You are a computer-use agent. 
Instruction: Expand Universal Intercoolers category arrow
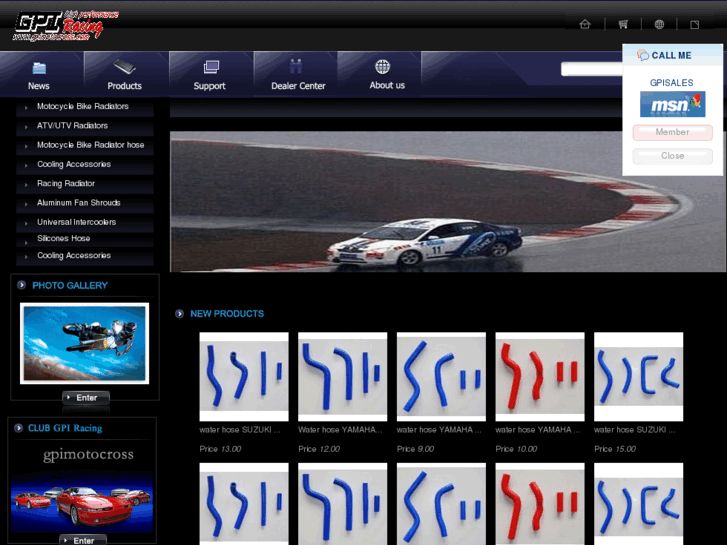pyautogui.click(x=26, y=223)
